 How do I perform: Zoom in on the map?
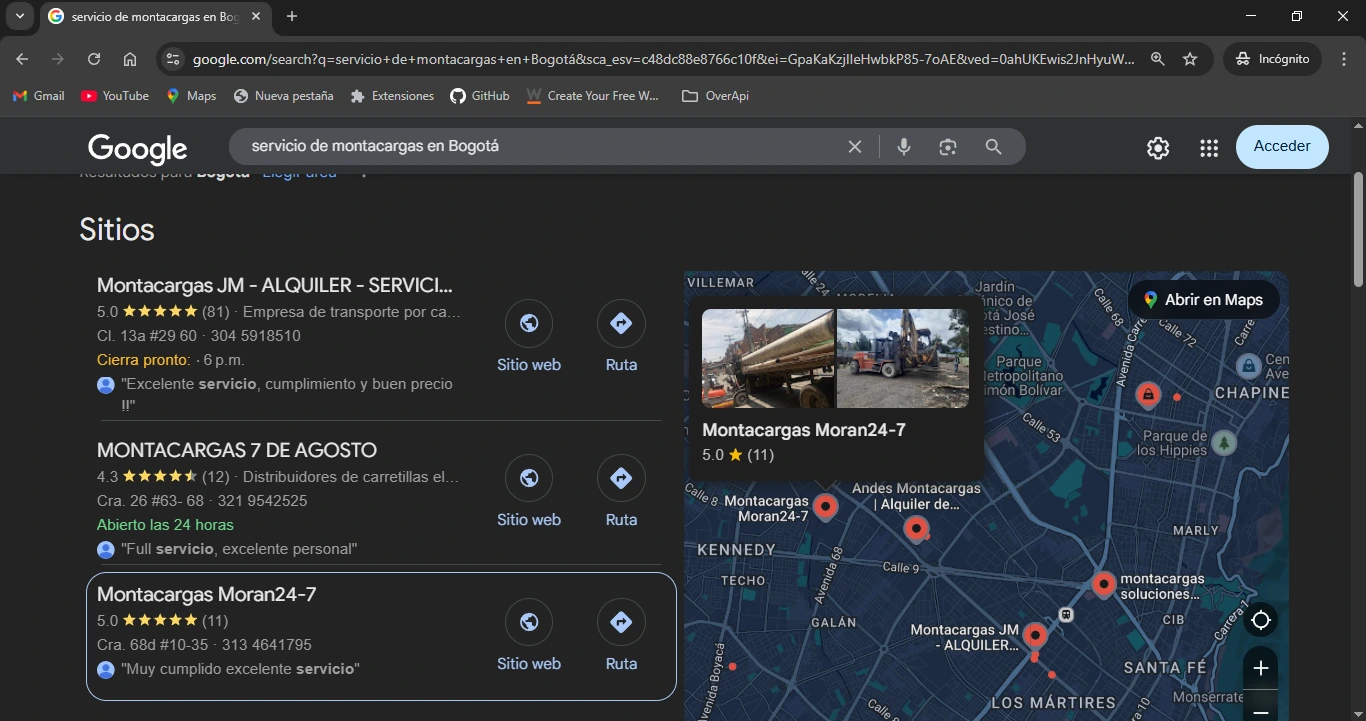pyautogui.click(x=1261, y=668)
